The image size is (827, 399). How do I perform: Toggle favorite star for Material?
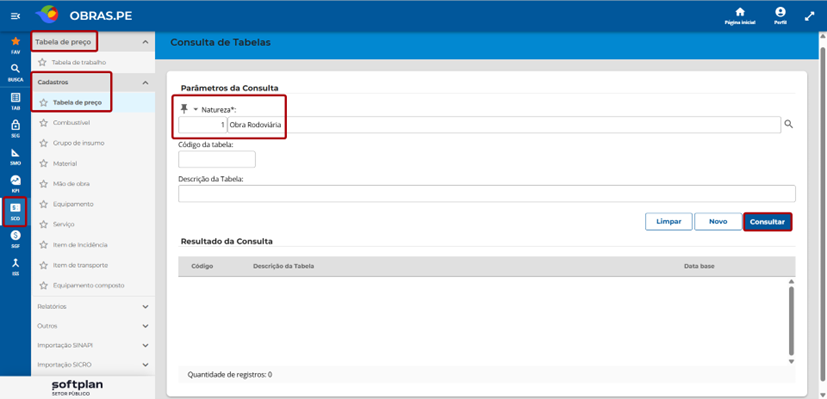(x=43, y=164)
